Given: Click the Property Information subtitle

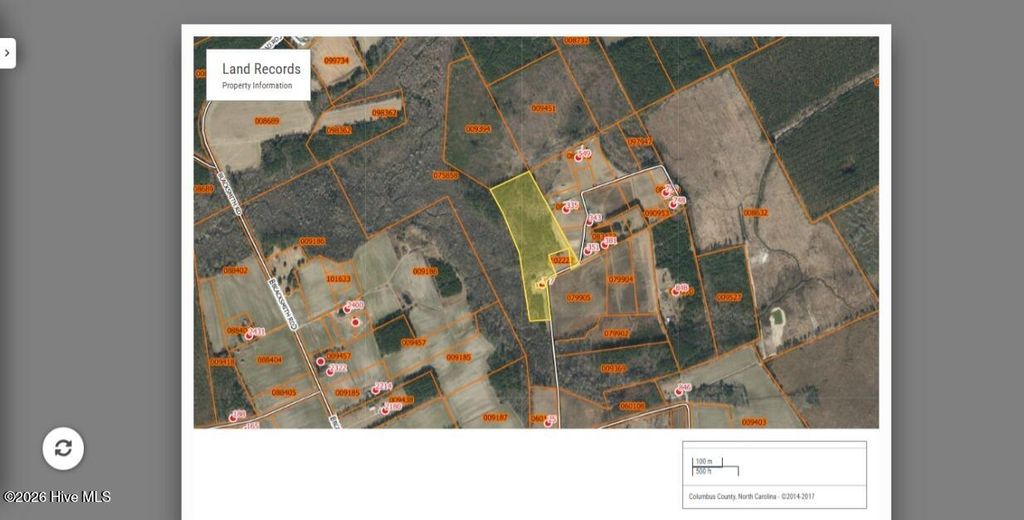Looking at the screenshot, I should [257, 86].
